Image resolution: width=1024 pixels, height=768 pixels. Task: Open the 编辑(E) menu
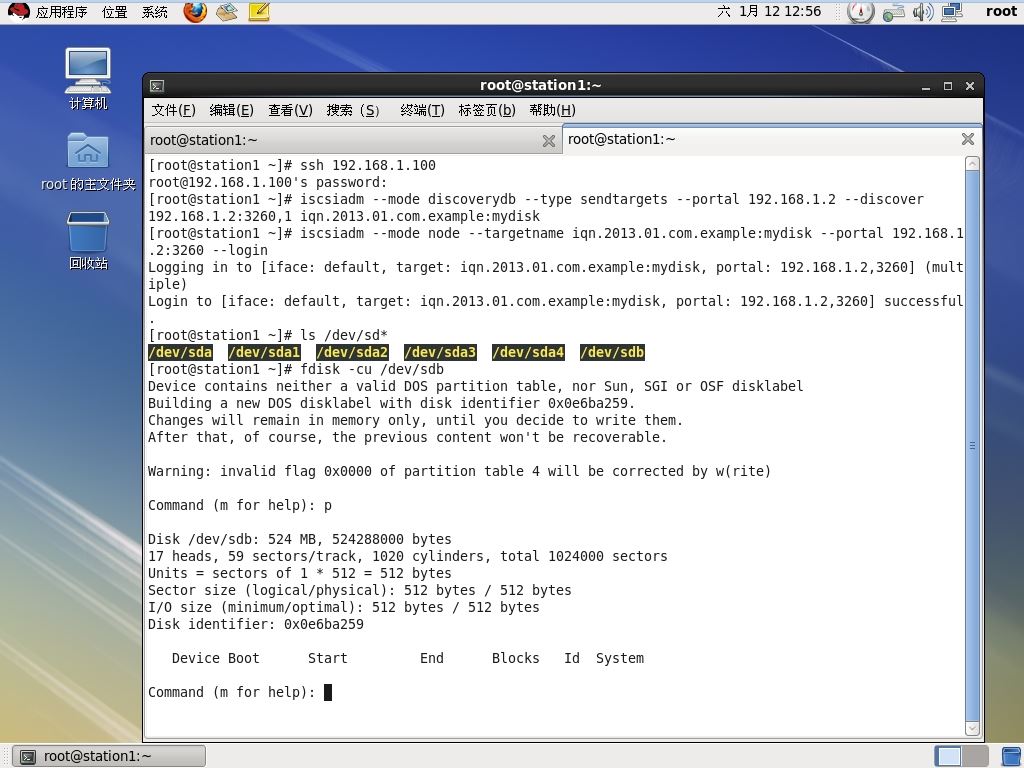pos(231,110)
